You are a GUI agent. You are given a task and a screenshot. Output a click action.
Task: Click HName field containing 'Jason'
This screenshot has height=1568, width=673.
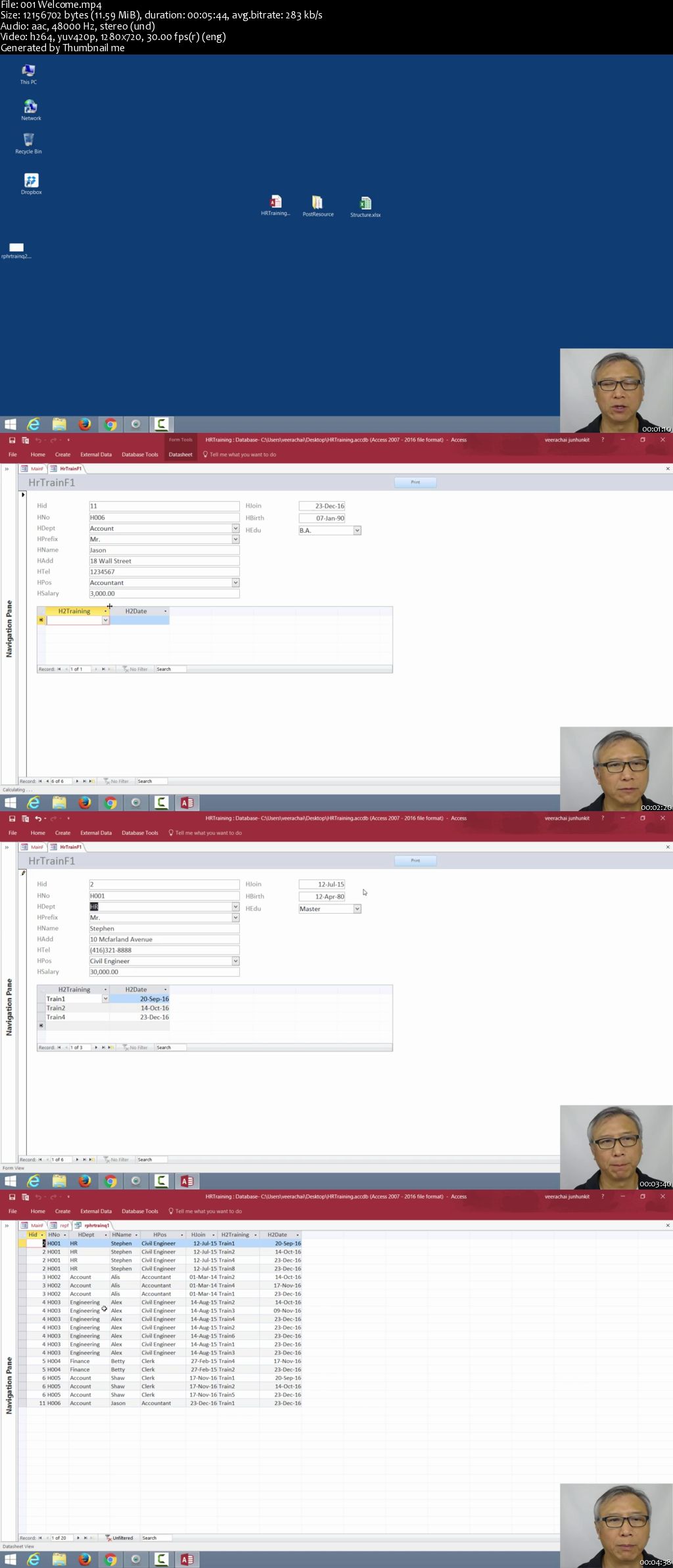pyautogui.click(x=164, y=550)
